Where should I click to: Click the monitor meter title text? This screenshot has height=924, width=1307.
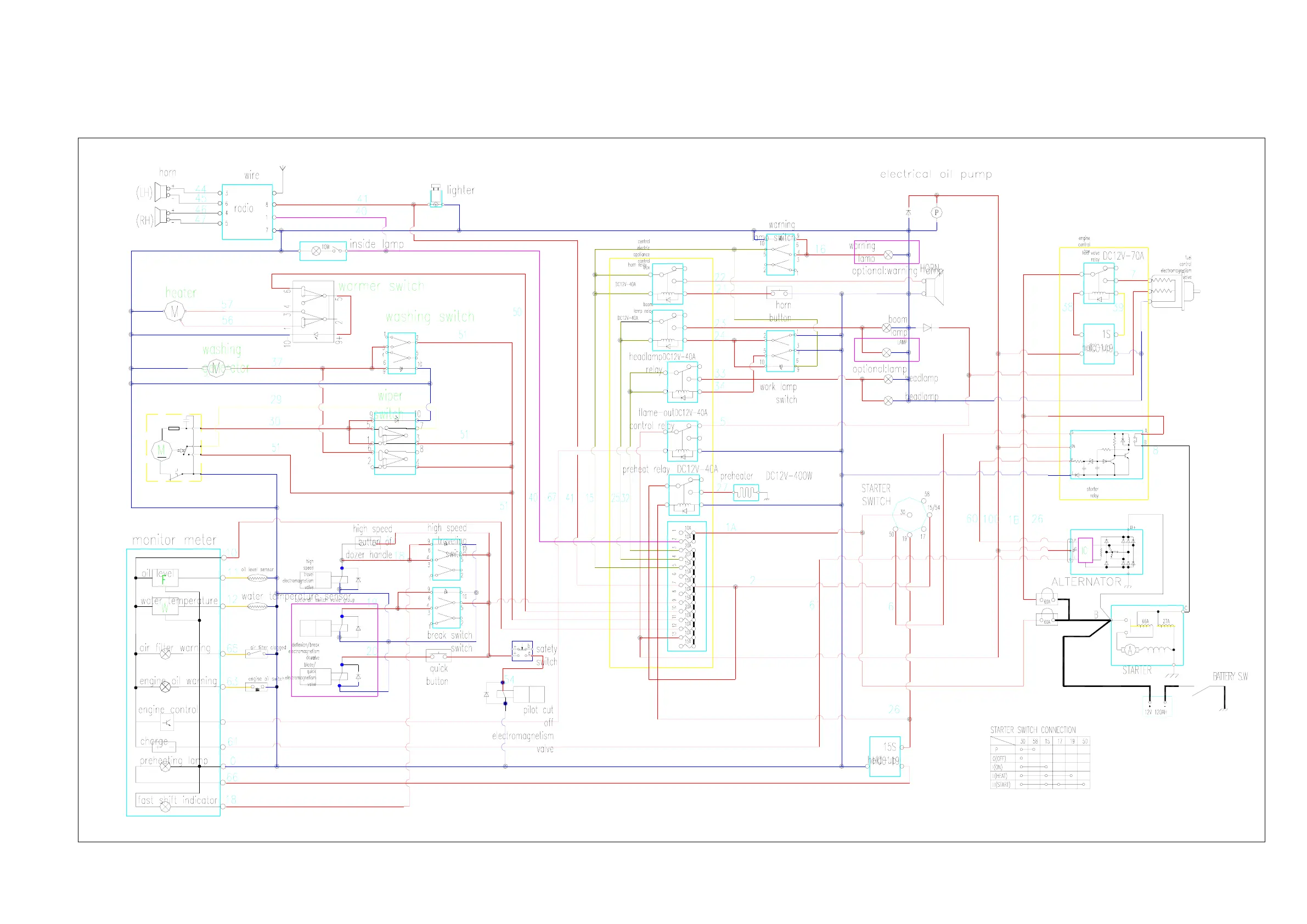173,540
